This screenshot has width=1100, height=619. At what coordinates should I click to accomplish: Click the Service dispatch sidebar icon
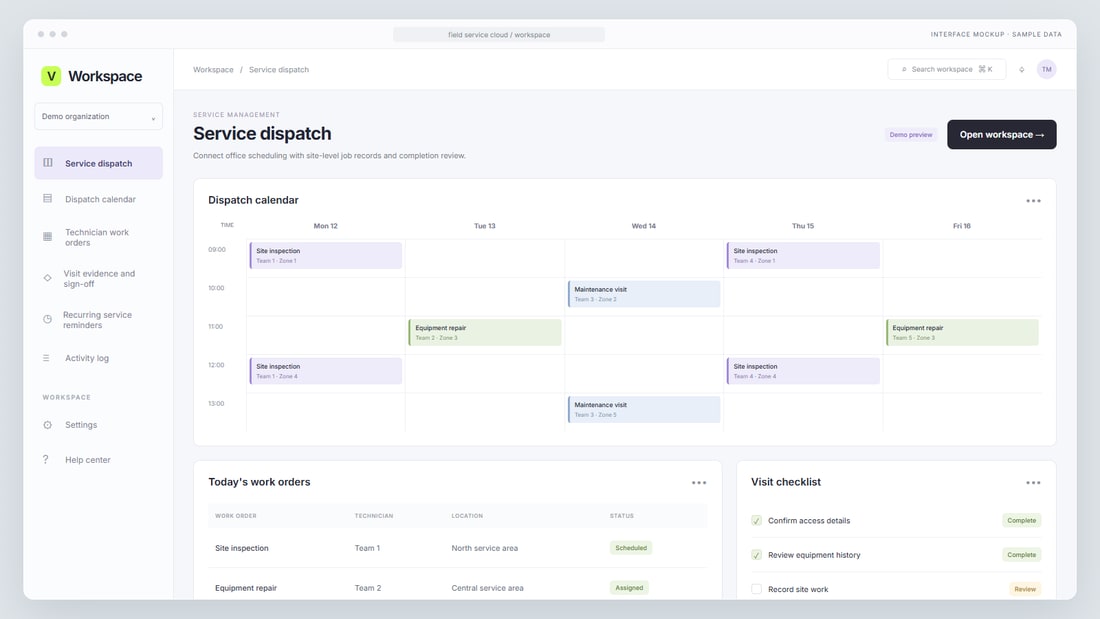click(x=48, y=163)
